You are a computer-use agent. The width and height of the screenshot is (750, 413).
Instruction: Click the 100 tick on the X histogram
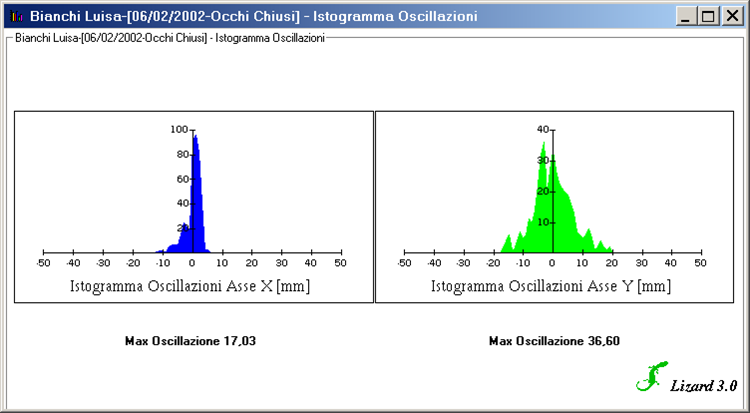click(179, 129)
